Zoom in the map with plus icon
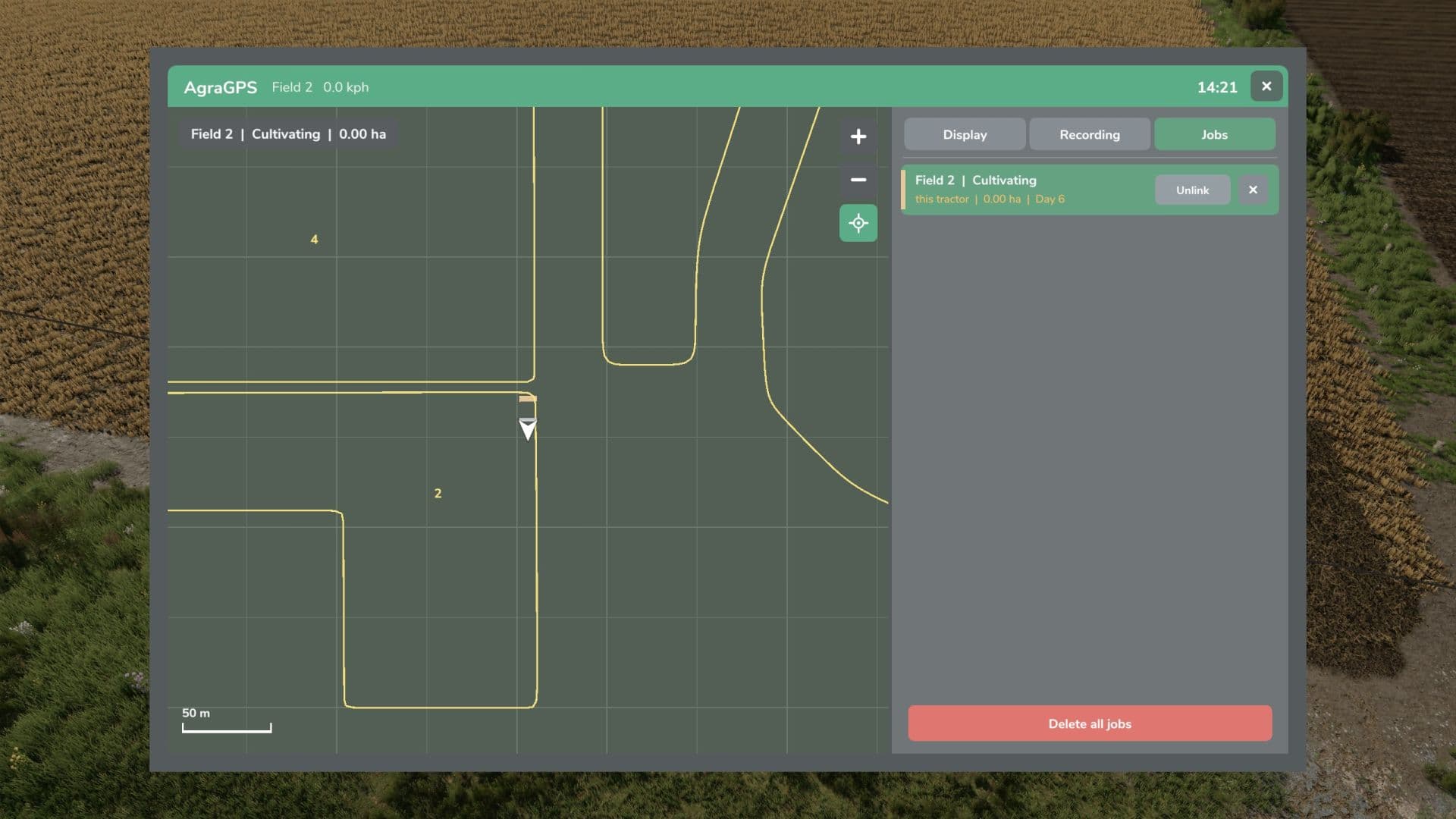 (x=858, y=136)
